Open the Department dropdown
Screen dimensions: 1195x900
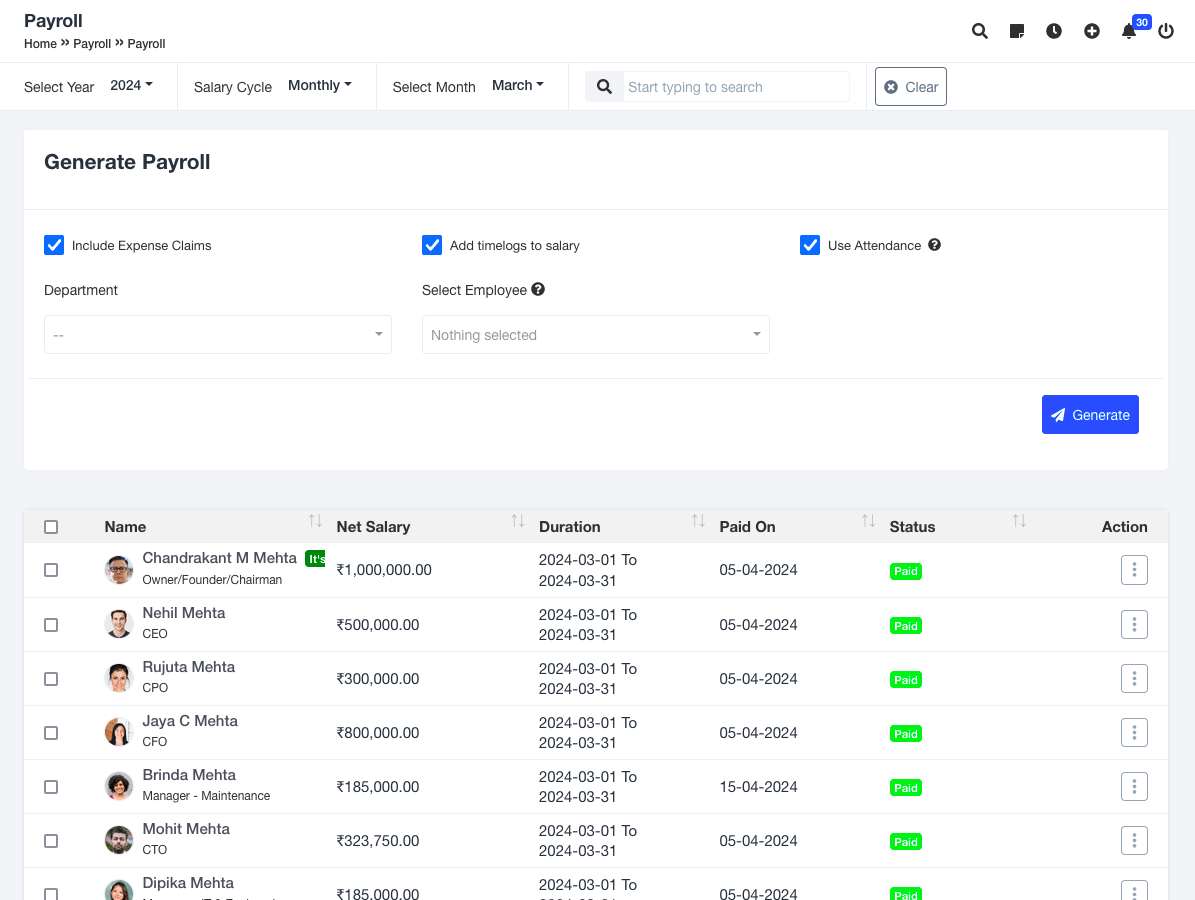click(x=217, y=334)
